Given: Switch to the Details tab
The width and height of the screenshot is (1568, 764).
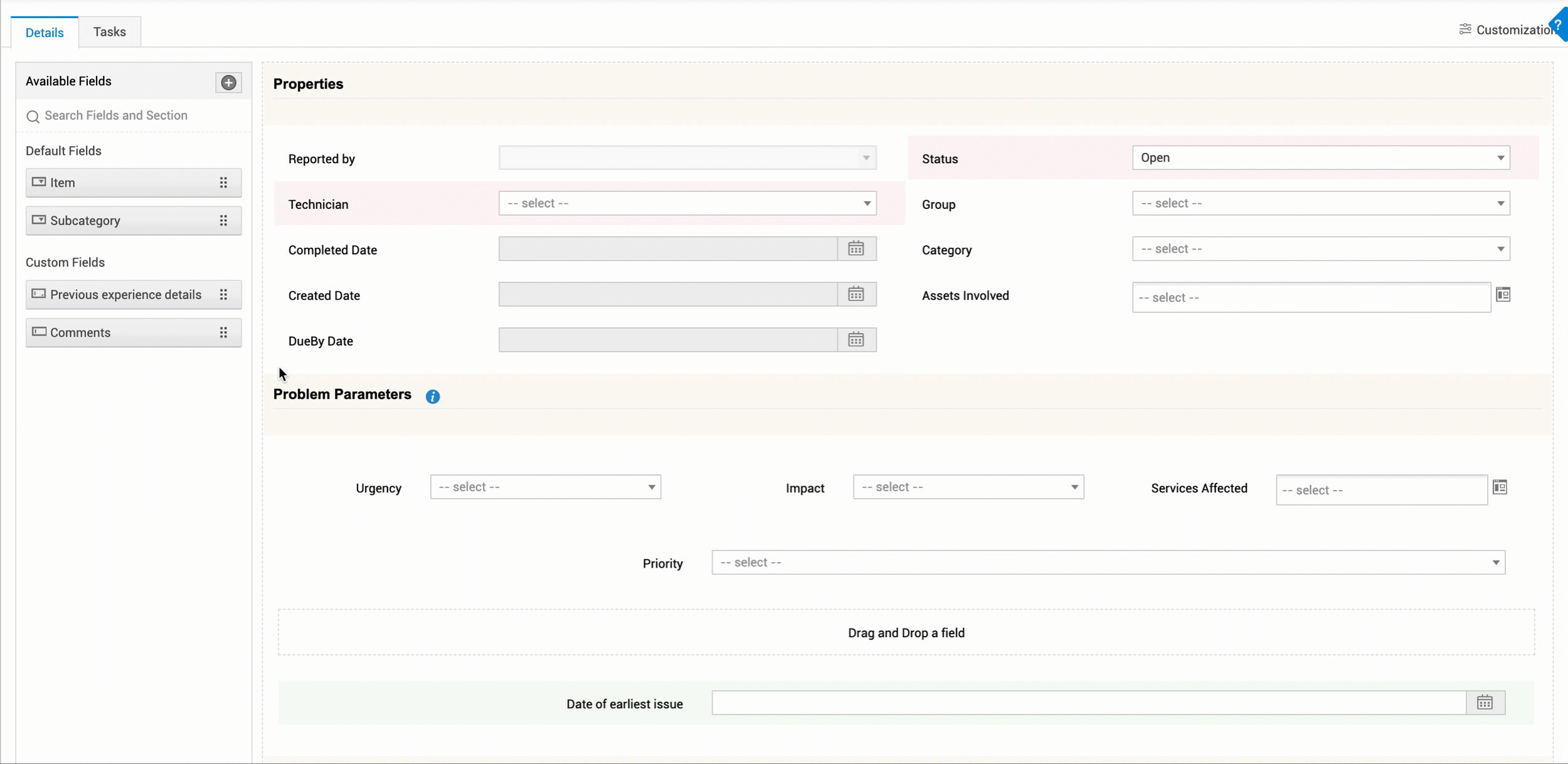Looking at the screenshot, I should pos(45,32).
